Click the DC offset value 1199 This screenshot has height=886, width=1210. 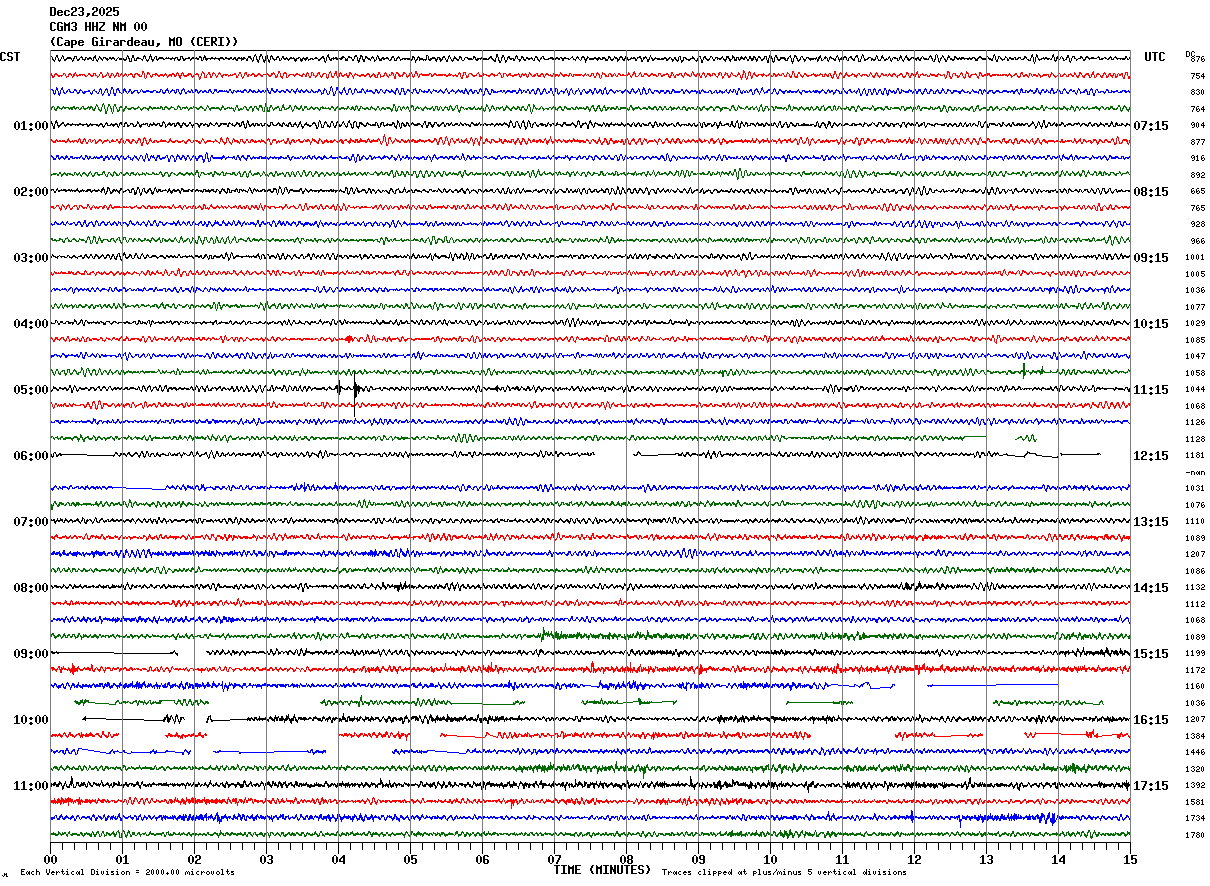pos(1195,653)
